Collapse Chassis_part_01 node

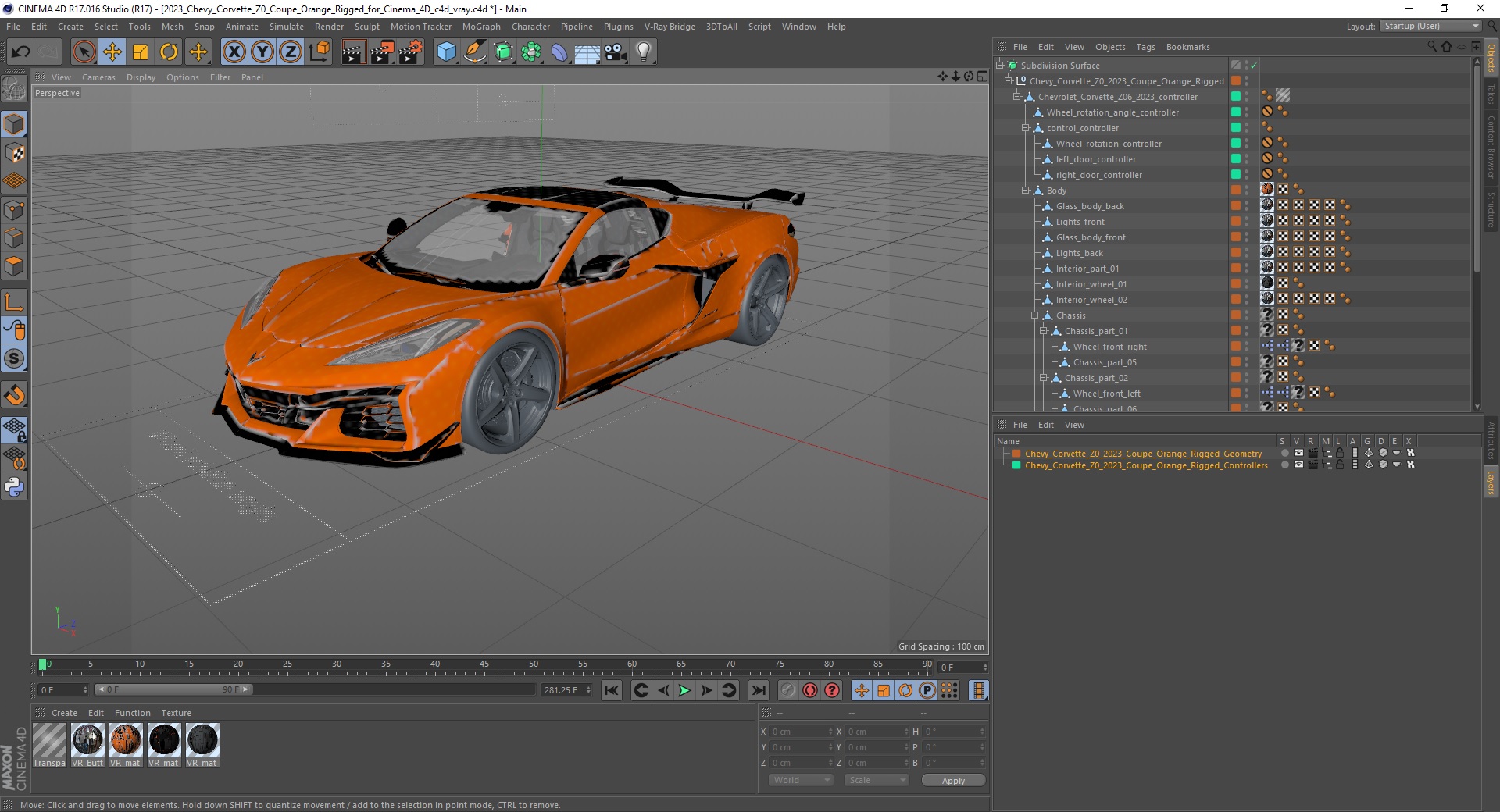1043,331
